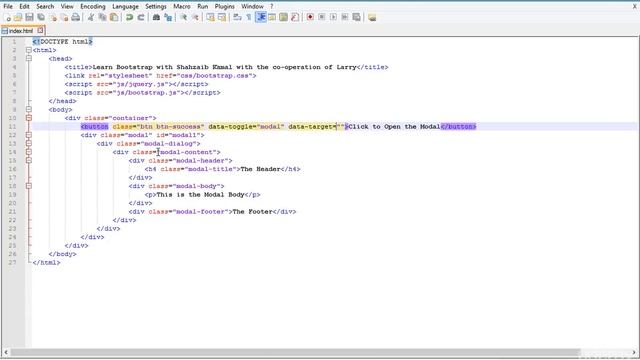Open the Encoding menu
The image size is (640, 360).
(x=93, y=7)
